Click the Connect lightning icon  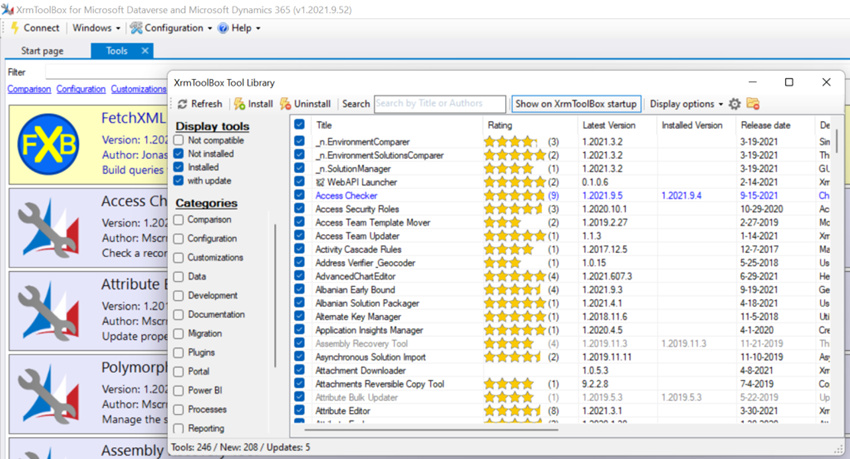(x=15, y=28)
